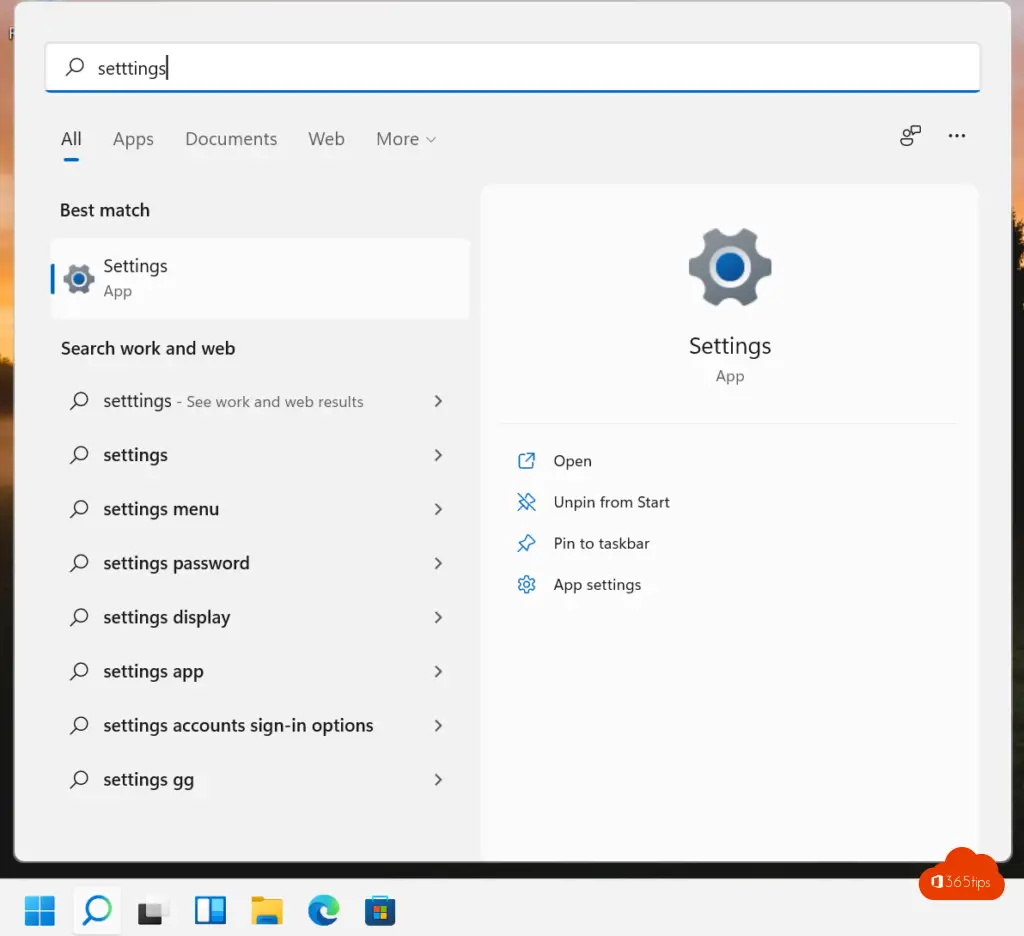Viewport: 1024px width, 936px height.
Task: Open the search feedback people icon
Action: coord(910,136)
